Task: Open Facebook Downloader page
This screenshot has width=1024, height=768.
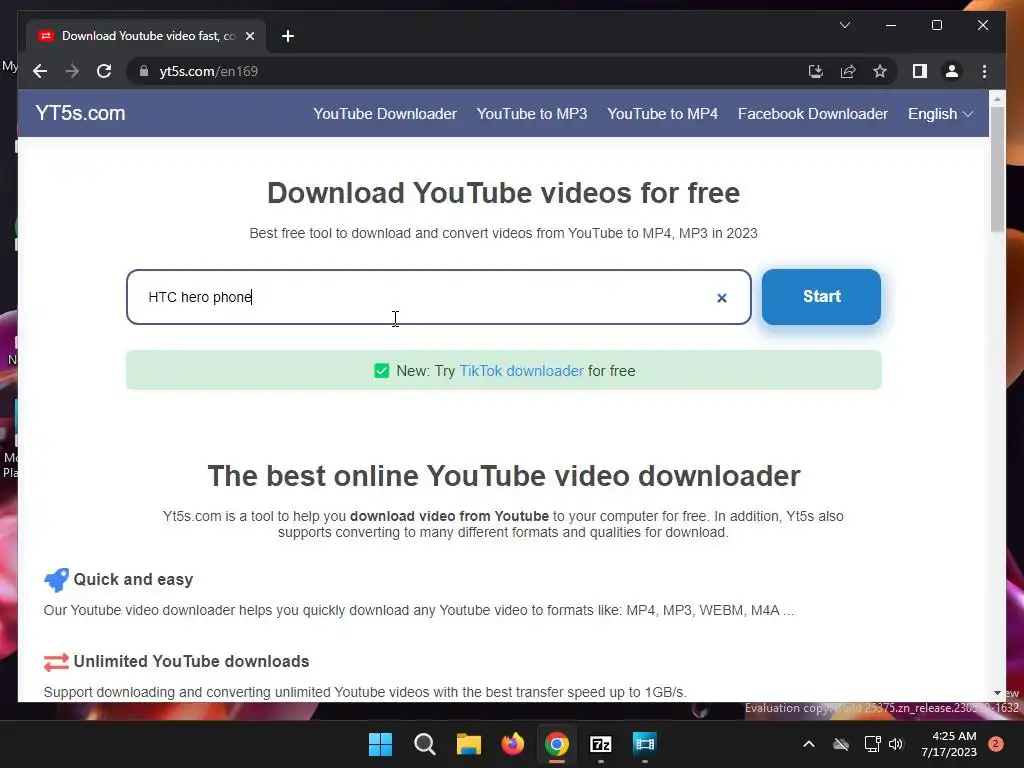Action: (812, 114)
